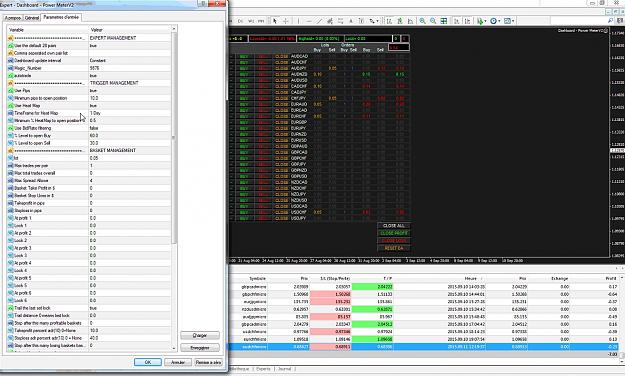Viewport: 625px width, 376px height.
Task: Click the Enregistrer button
Action: point(200,348)
